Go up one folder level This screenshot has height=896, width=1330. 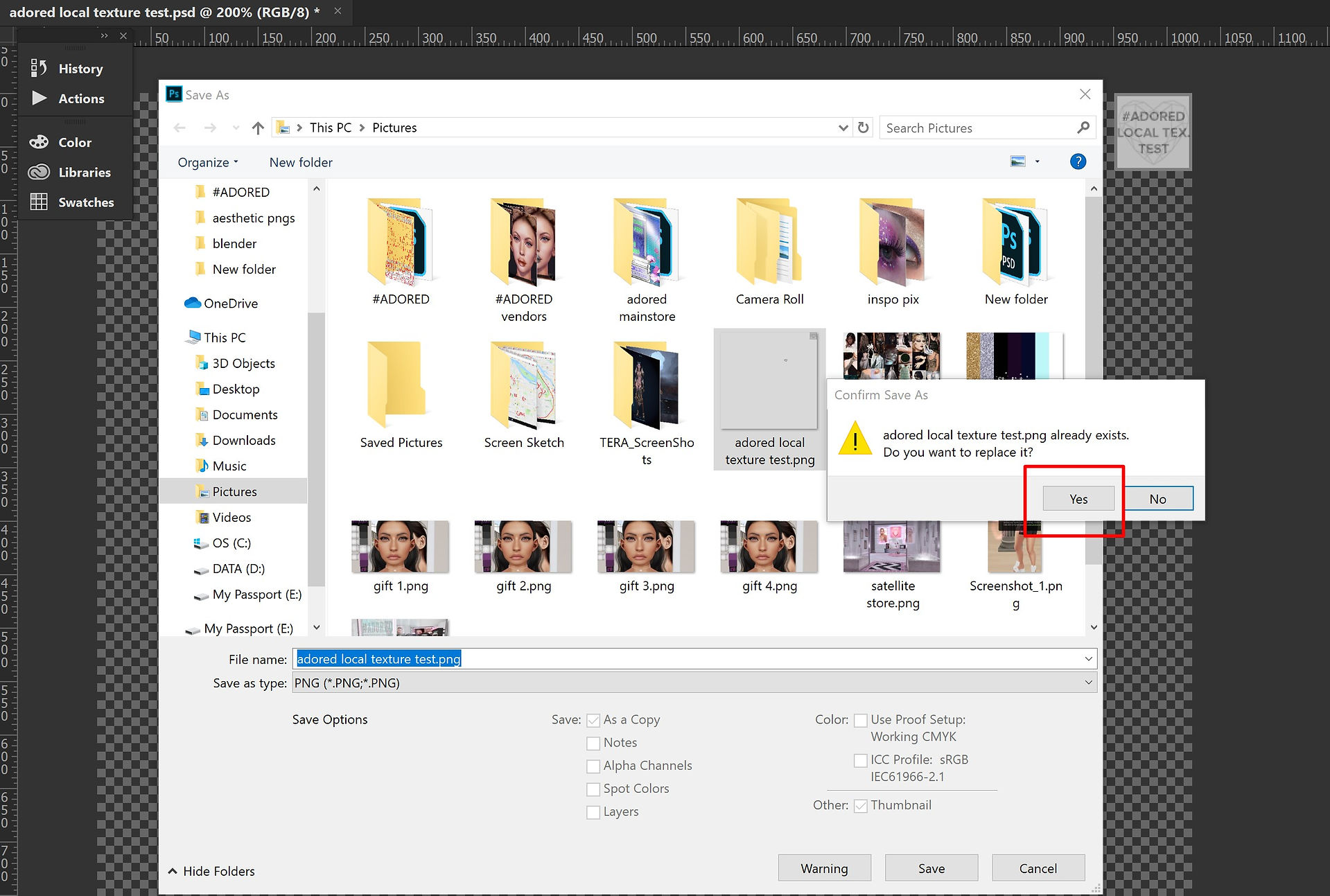tap(258, 128)
